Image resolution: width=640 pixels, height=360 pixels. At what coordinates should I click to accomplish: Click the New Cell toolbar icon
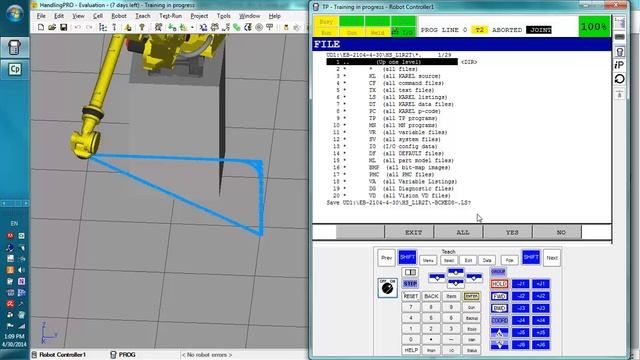[41, 27]
